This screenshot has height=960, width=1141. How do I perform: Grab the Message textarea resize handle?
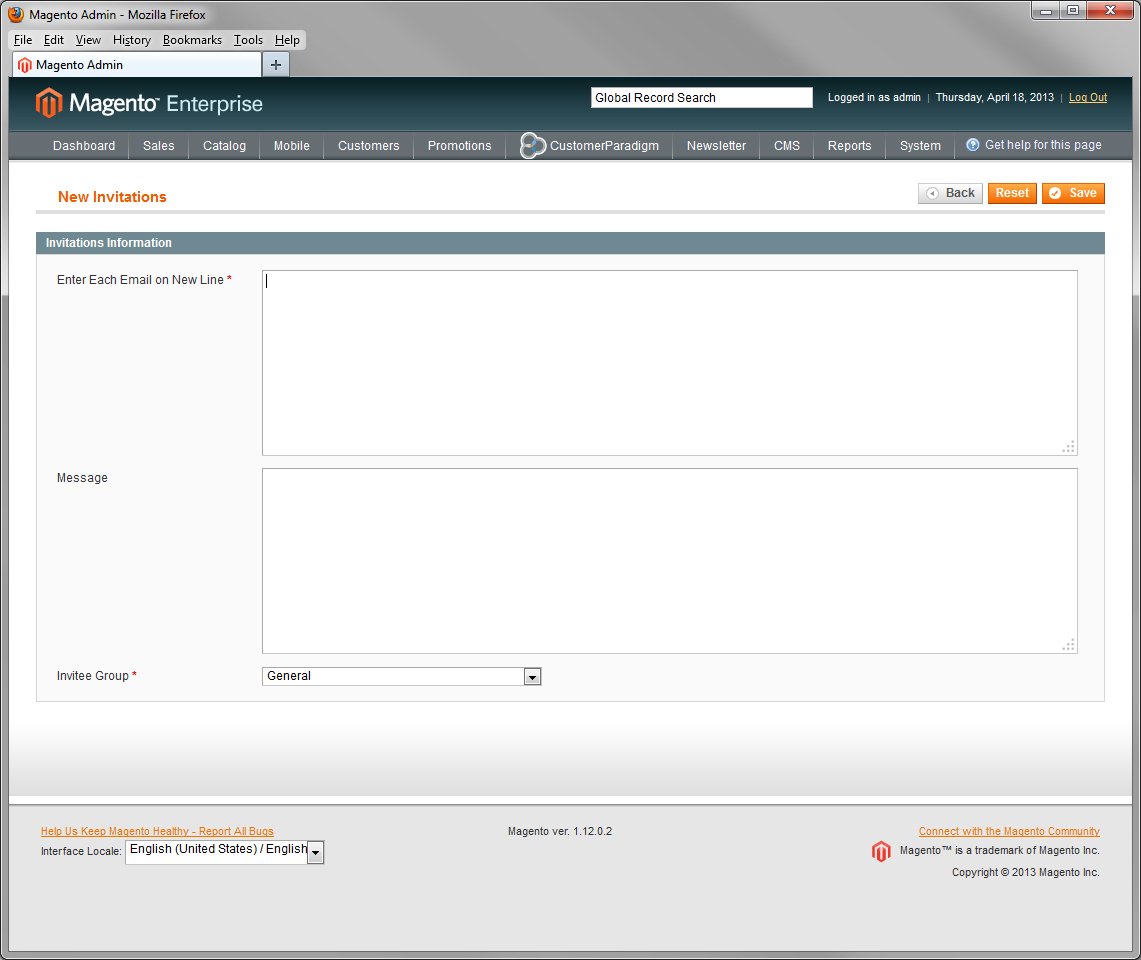tap(1068, 645)
